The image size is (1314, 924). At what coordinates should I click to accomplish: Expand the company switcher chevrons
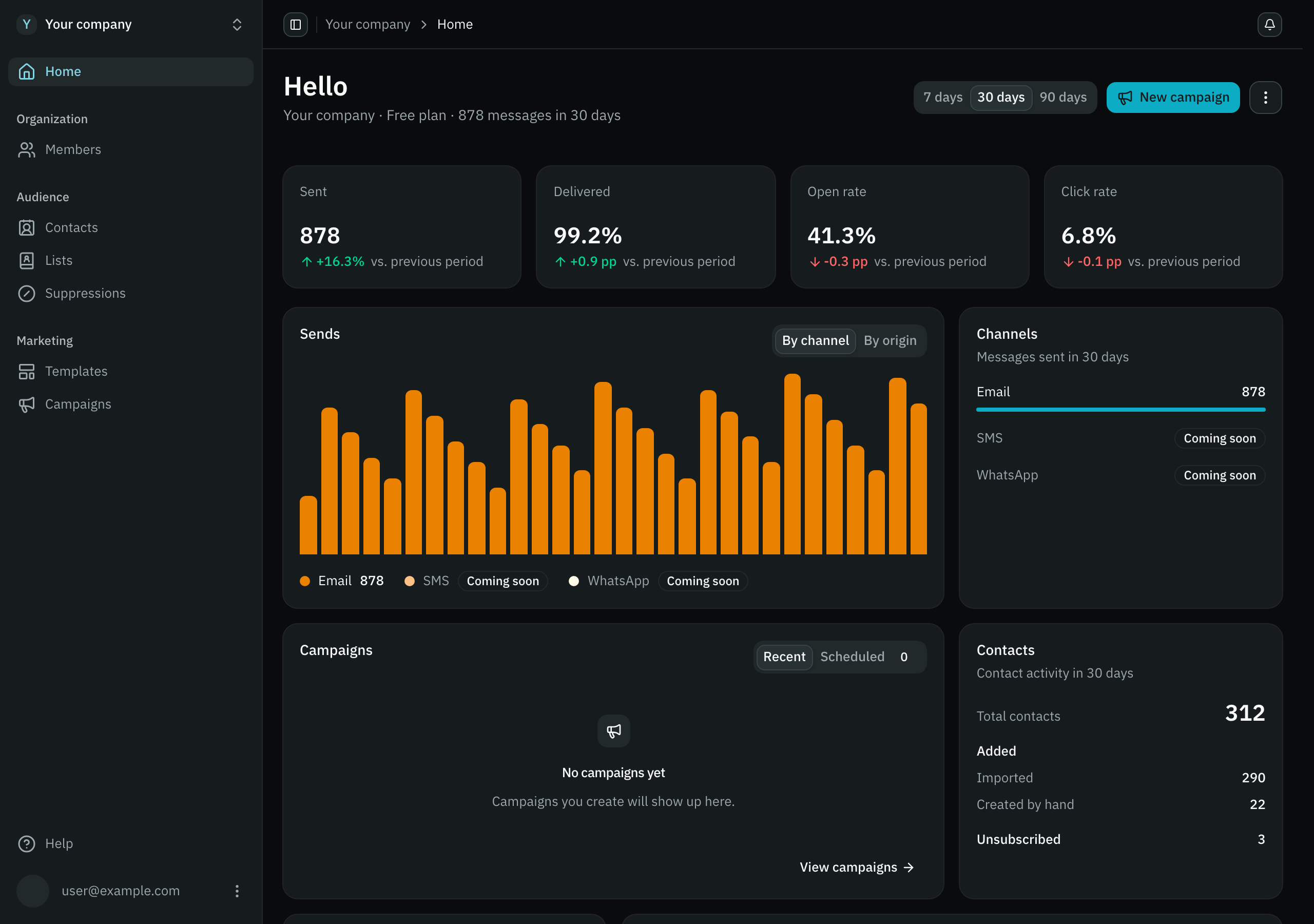(237, 25)
